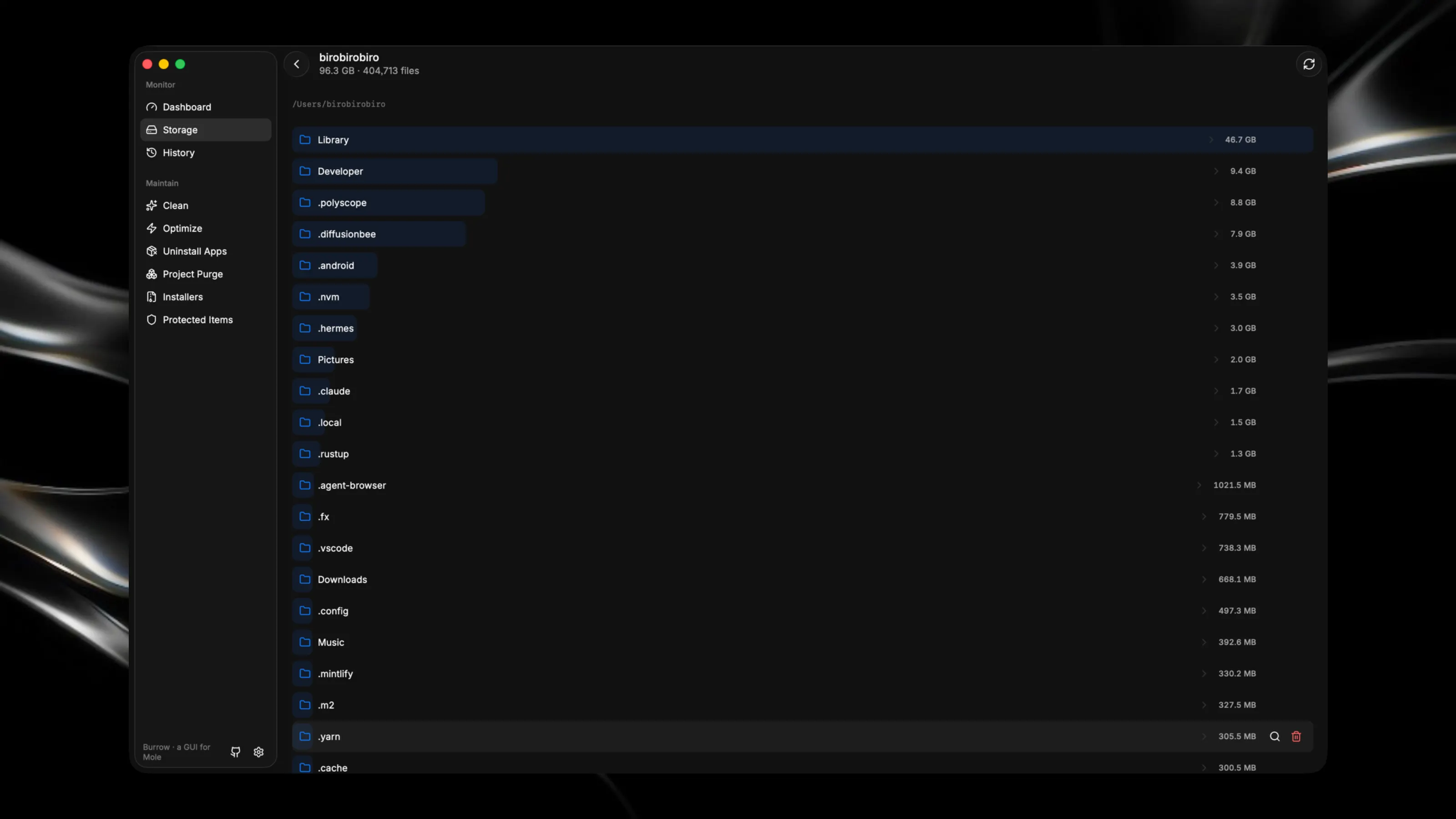The height and width of the screenshot is (819, 1456).
Task: Open the History section
Action: tap(206, 152)
